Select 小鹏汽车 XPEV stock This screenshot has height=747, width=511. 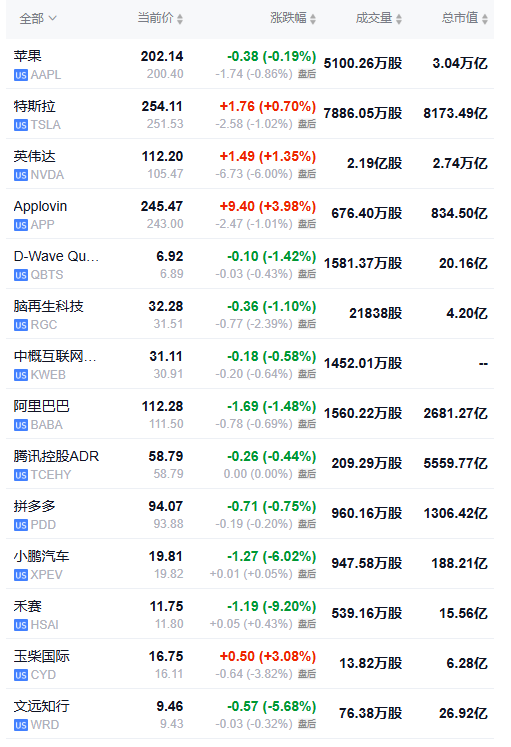(x=250, y=564)
